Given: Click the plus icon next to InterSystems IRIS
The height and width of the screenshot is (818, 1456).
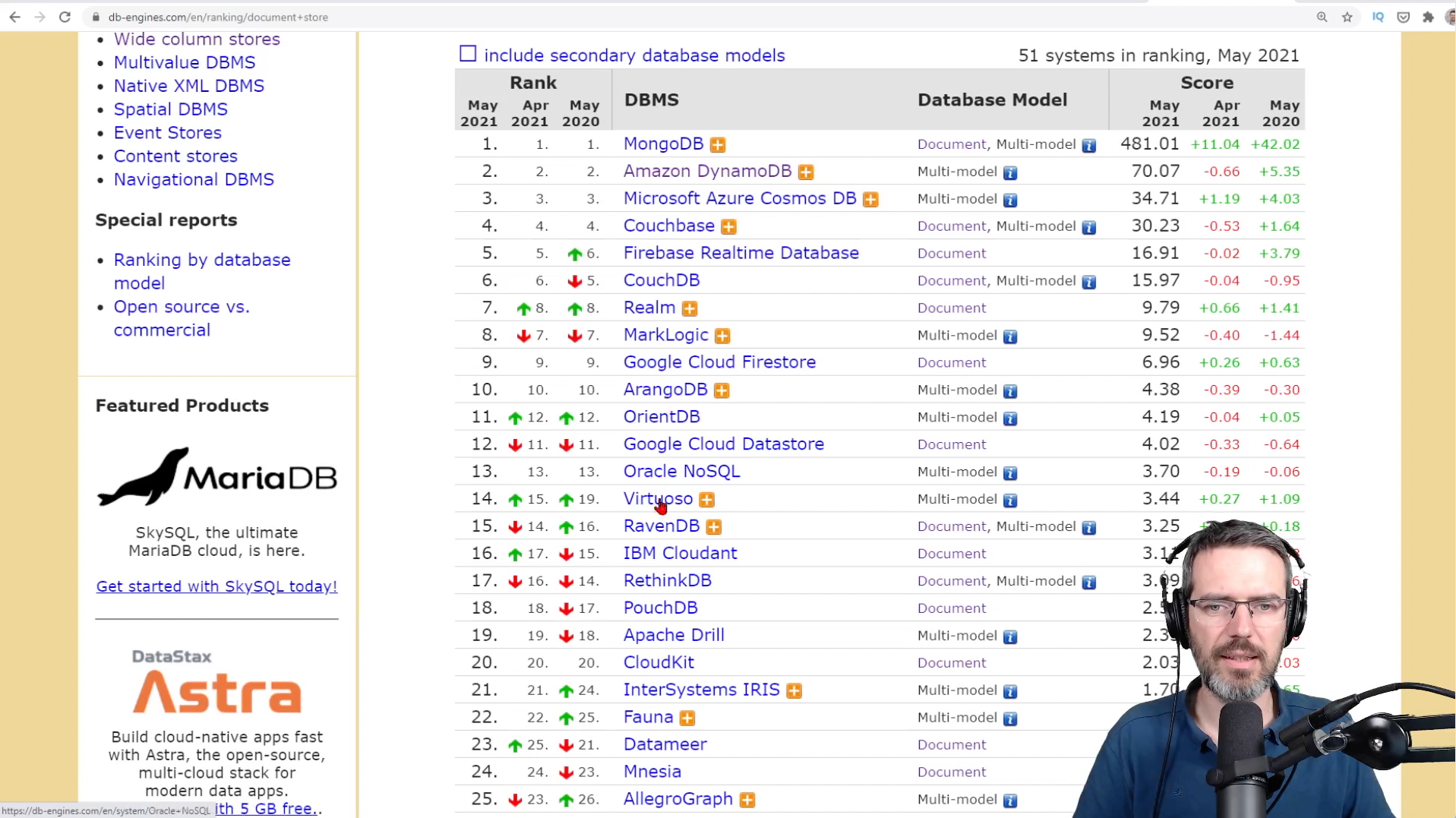Looking at the screenshot, I should [x=794, y=690].
